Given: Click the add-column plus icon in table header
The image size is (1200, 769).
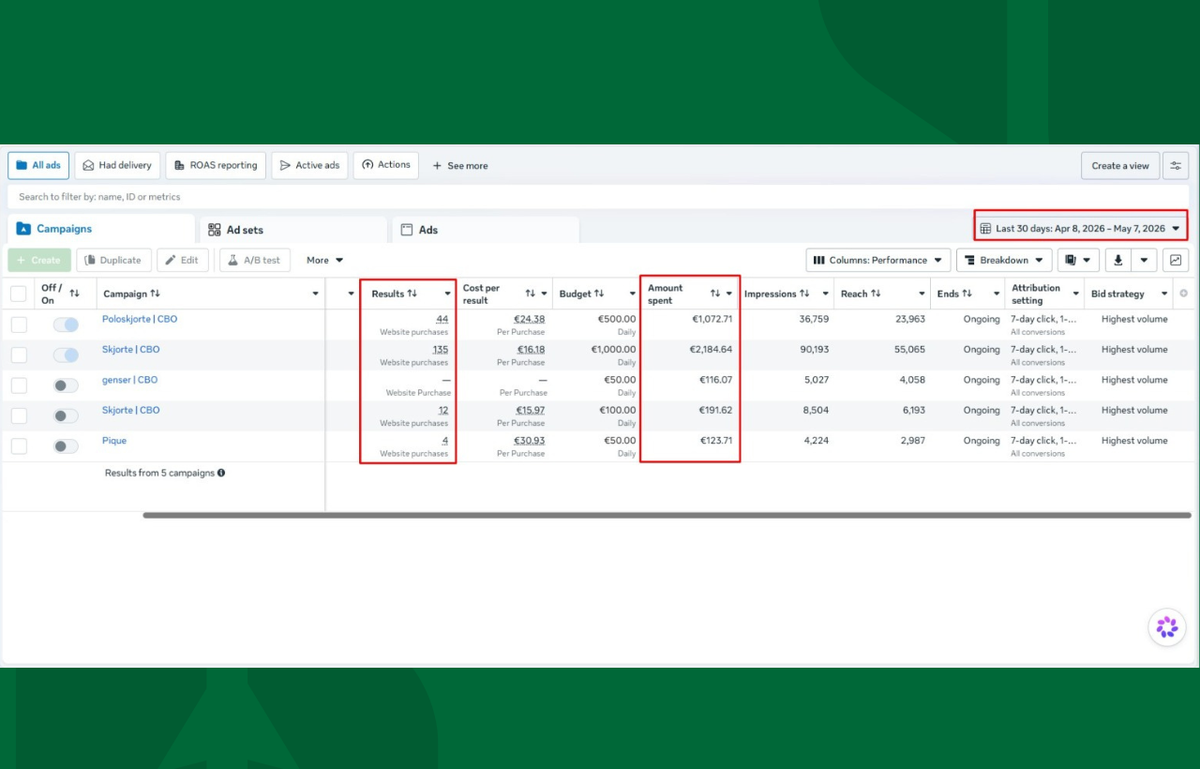Looking at the screenshot, I should [x=1184, y=294].
